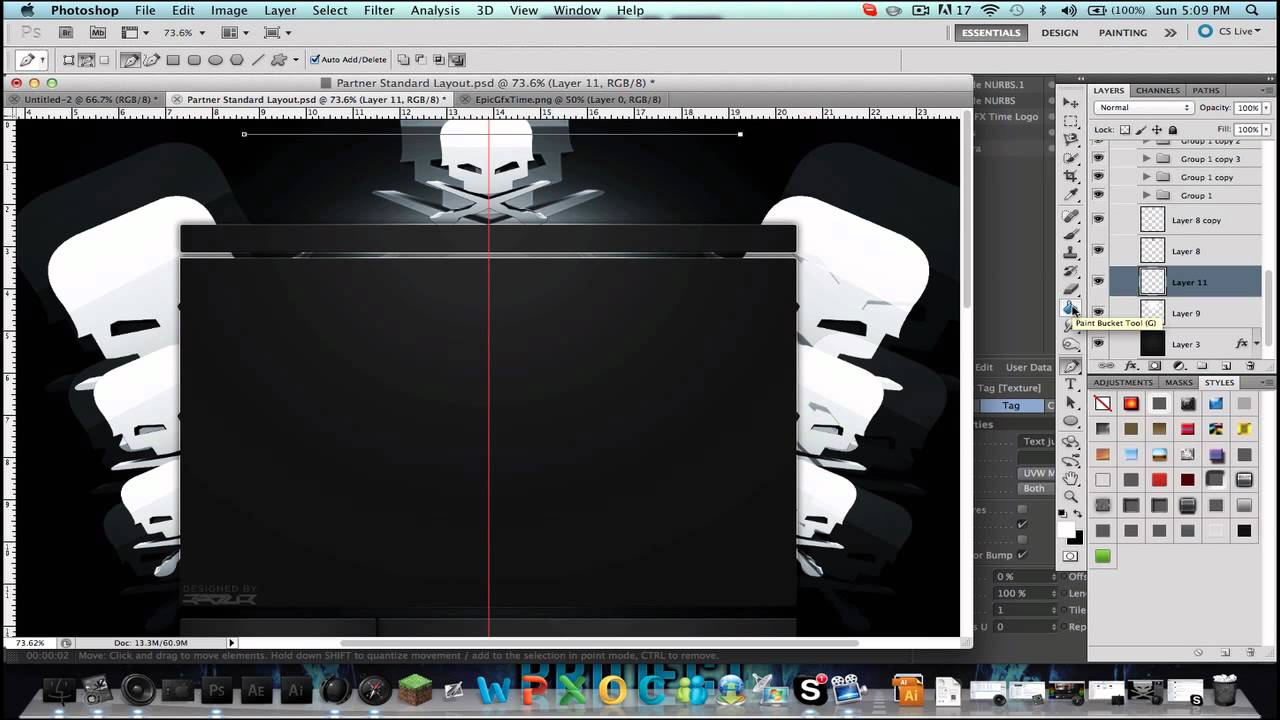
Task: Select the Pen tool in tools panel
Action: (x=1071, y=366)
